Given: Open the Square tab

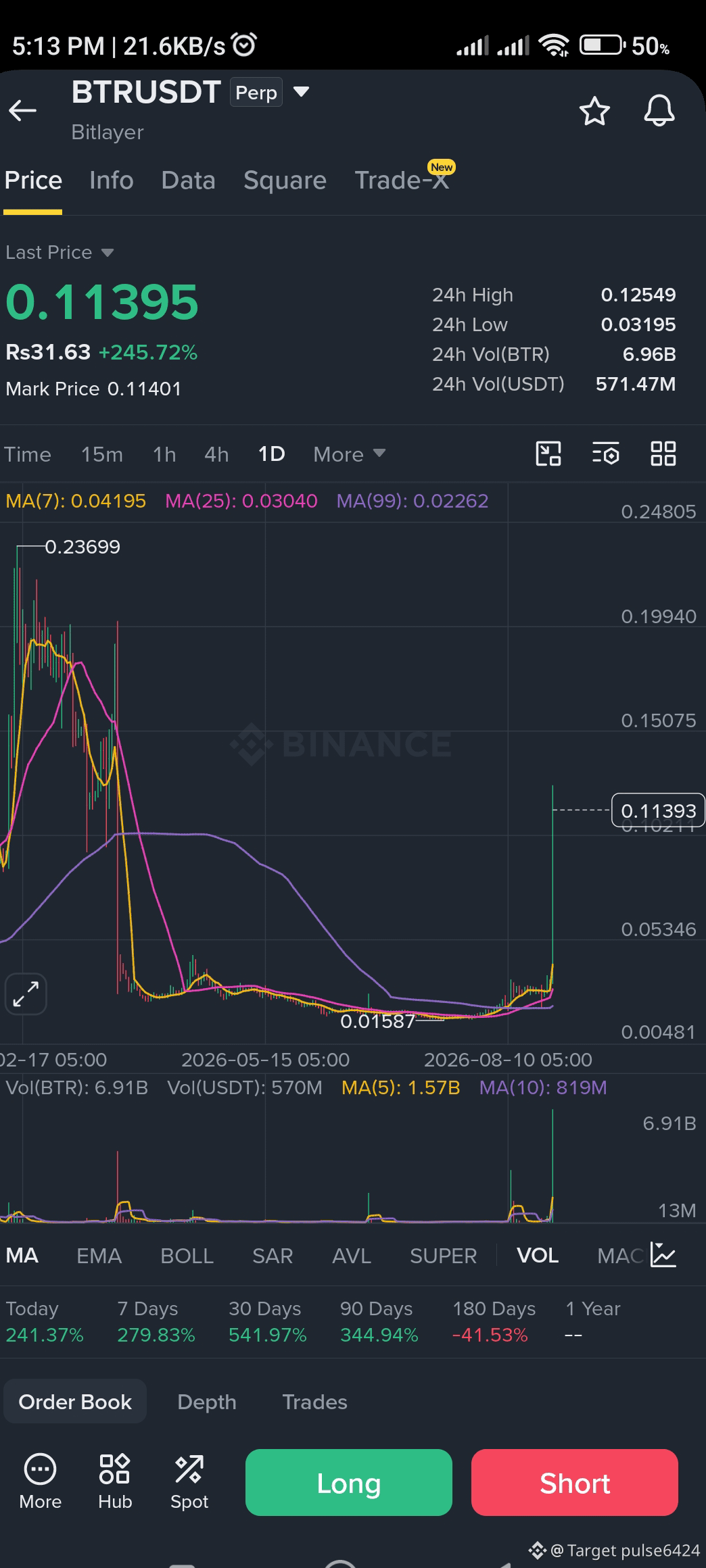Looking at the screenshot, I should tap(285, 180).
